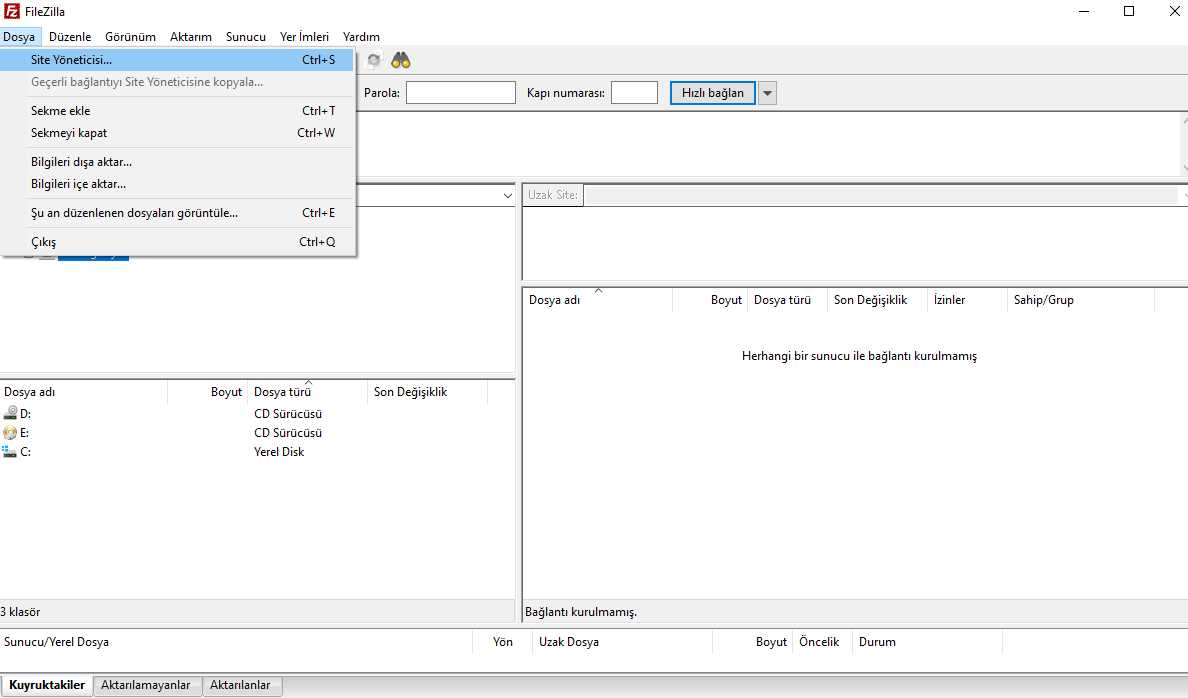Sort remote list by Dosya türü header
Image resolution: width=1188 pixels, height=698 pixels.
click(x=787, y=300)
